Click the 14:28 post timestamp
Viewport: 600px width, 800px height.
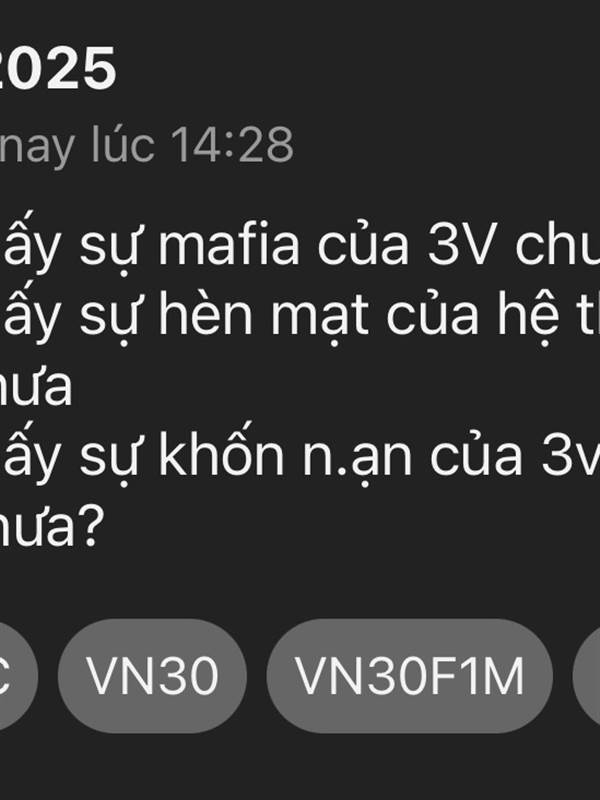[x=232, y=144]
